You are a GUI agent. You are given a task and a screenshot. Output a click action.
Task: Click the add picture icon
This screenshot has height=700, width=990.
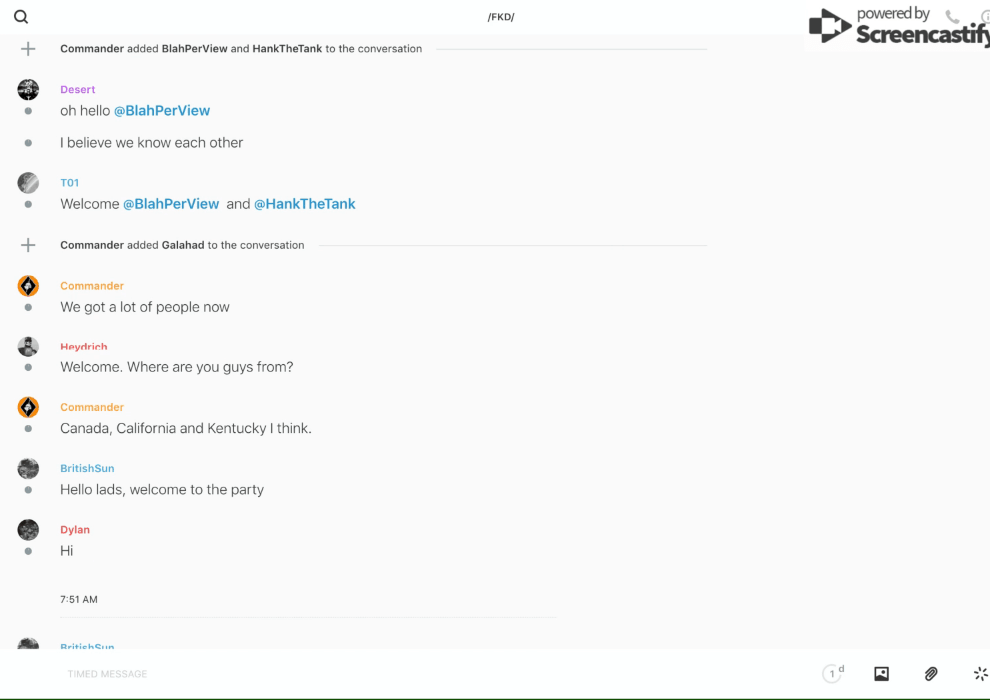point(881,674)
